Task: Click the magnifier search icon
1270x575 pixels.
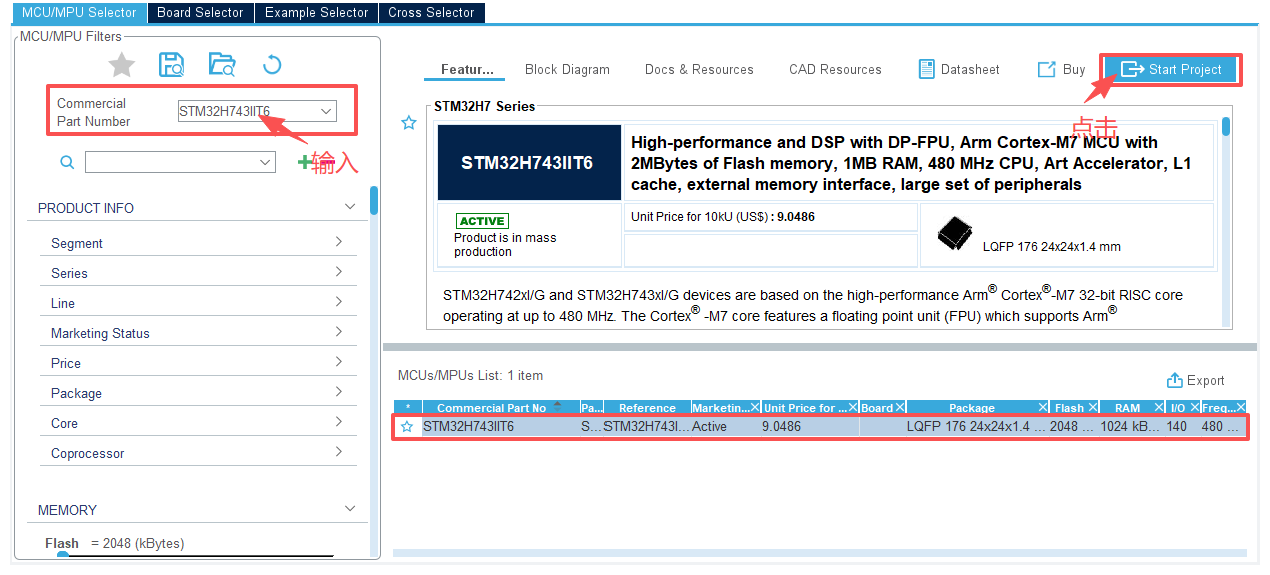Action: coord(67,162)
